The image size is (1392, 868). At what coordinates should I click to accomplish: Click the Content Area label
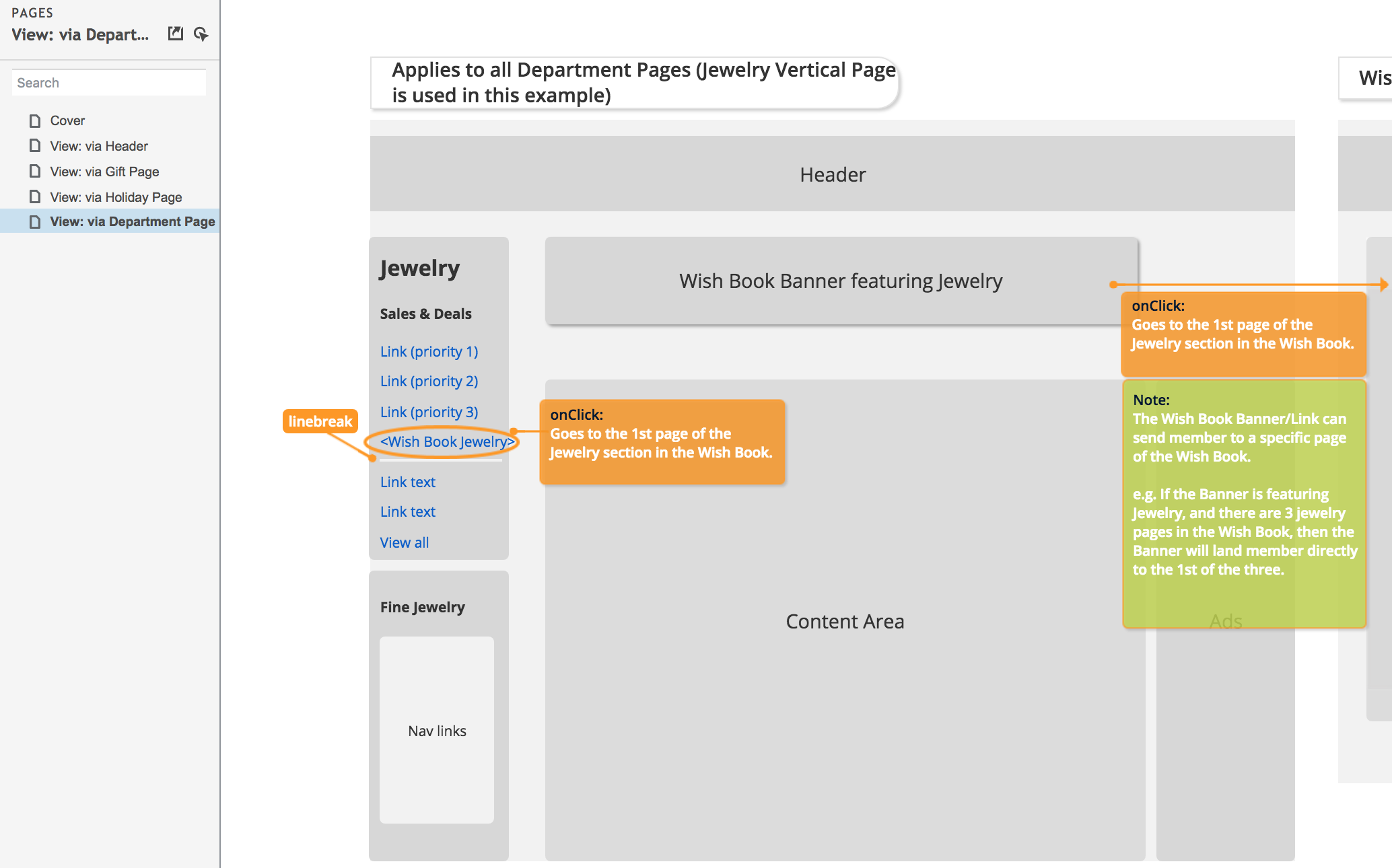[845, 621]
